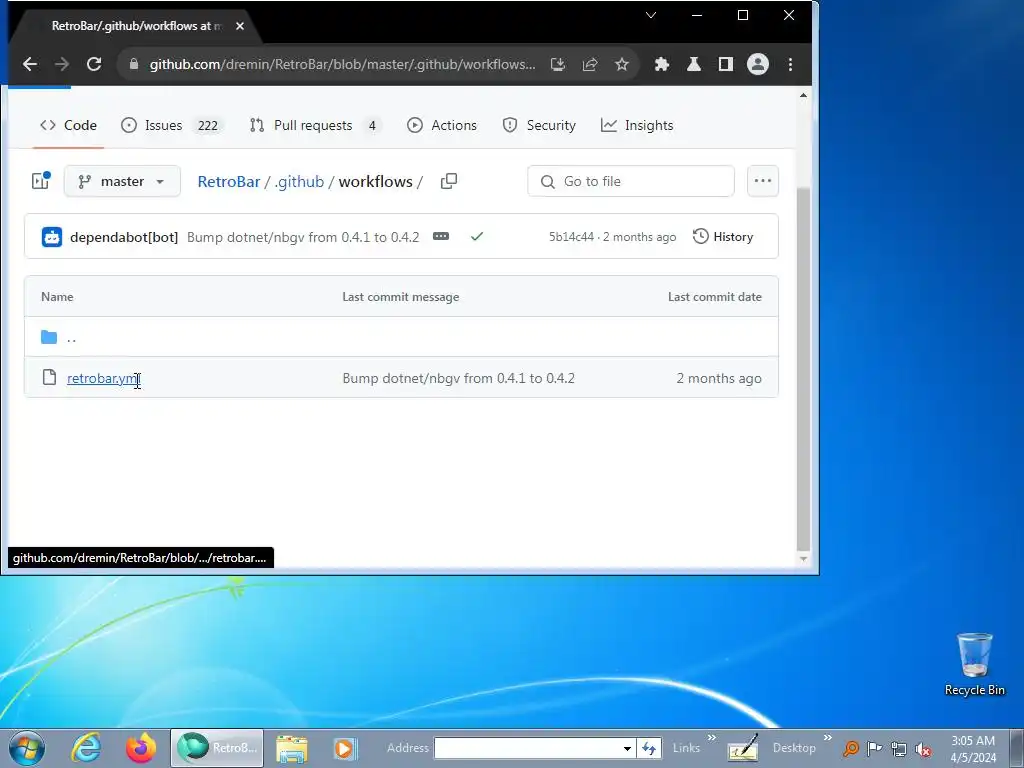
Task: Open the dependabot[bot] avatar
Action: (52, 236)
